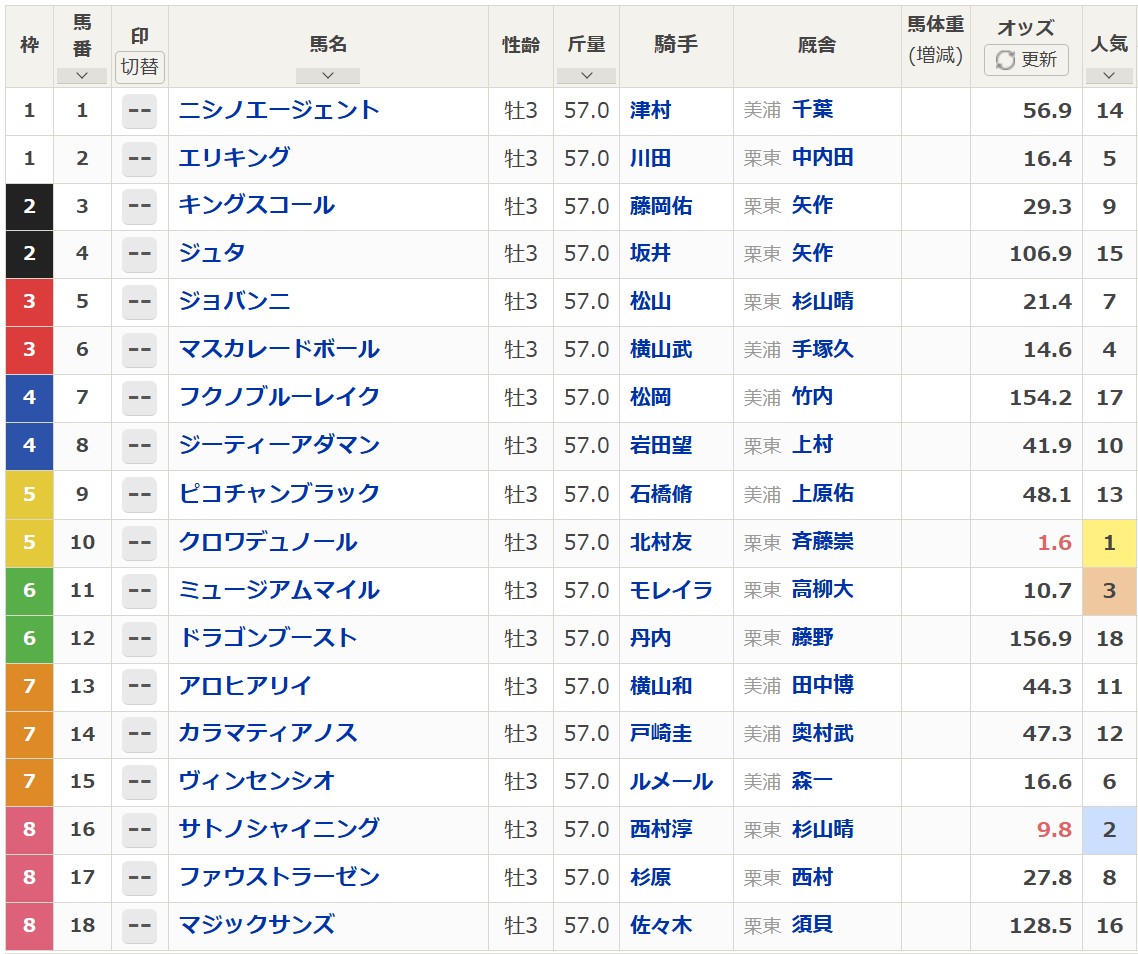This screenshot has width=1138, height=954.
Task: Open jockey link 北村友
Action: 661,542
